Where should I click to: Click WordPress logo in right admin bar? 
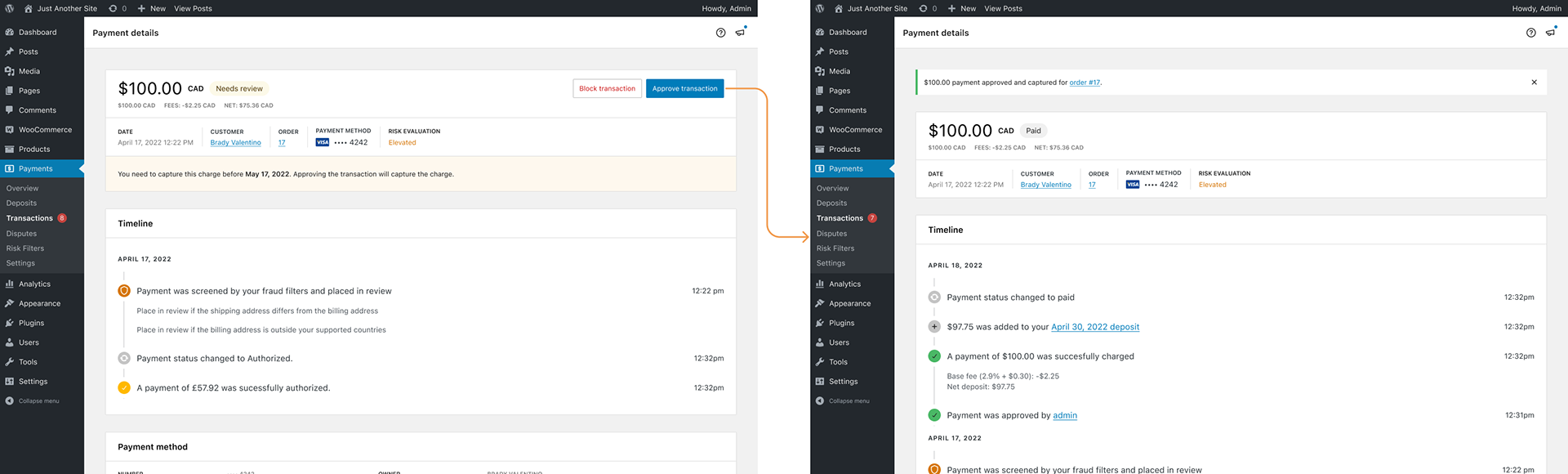pos(820,8)
